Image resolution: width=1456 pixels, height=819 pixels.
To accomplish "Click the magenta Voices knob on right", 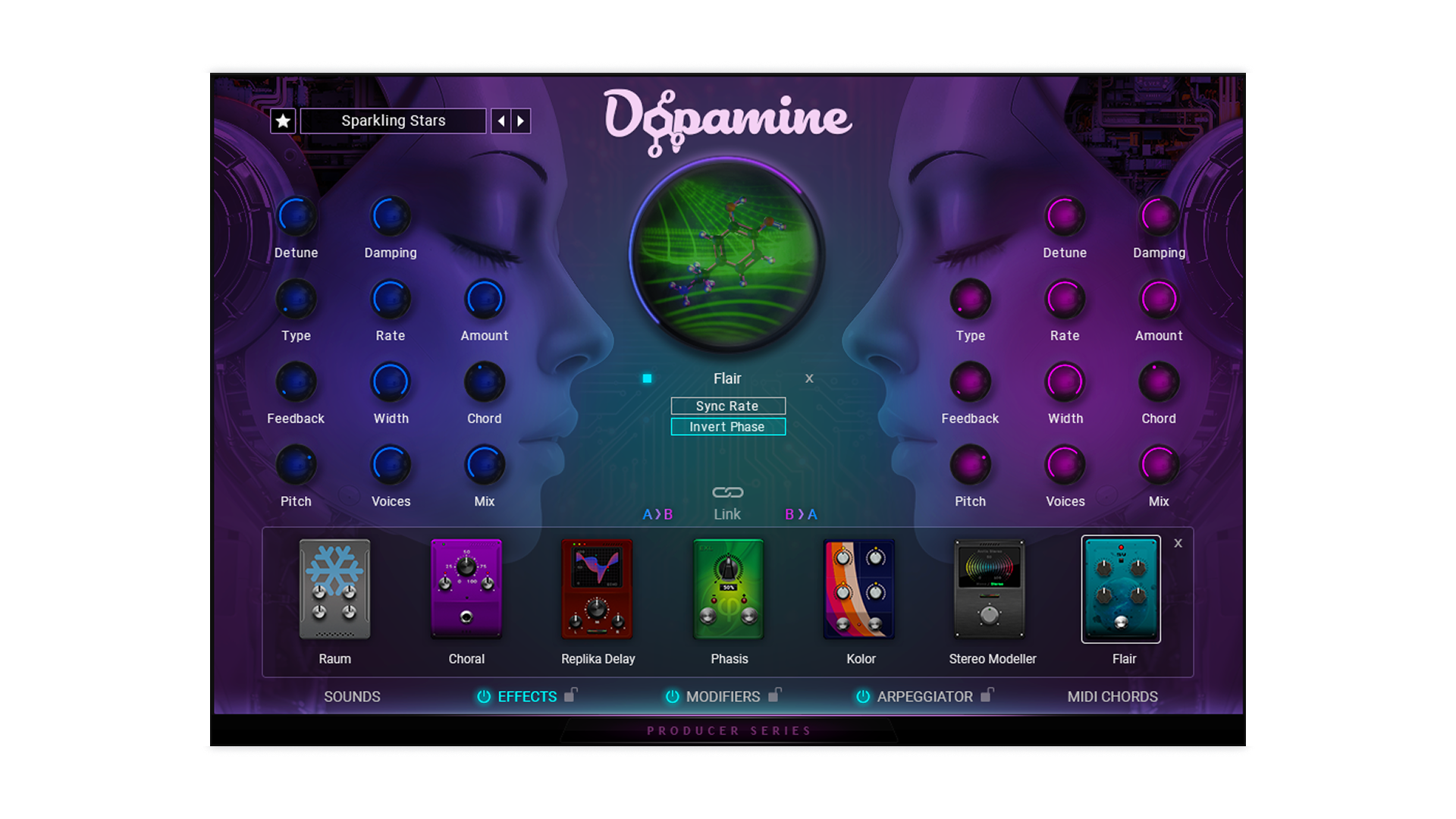I will (x=1065, y=465).
